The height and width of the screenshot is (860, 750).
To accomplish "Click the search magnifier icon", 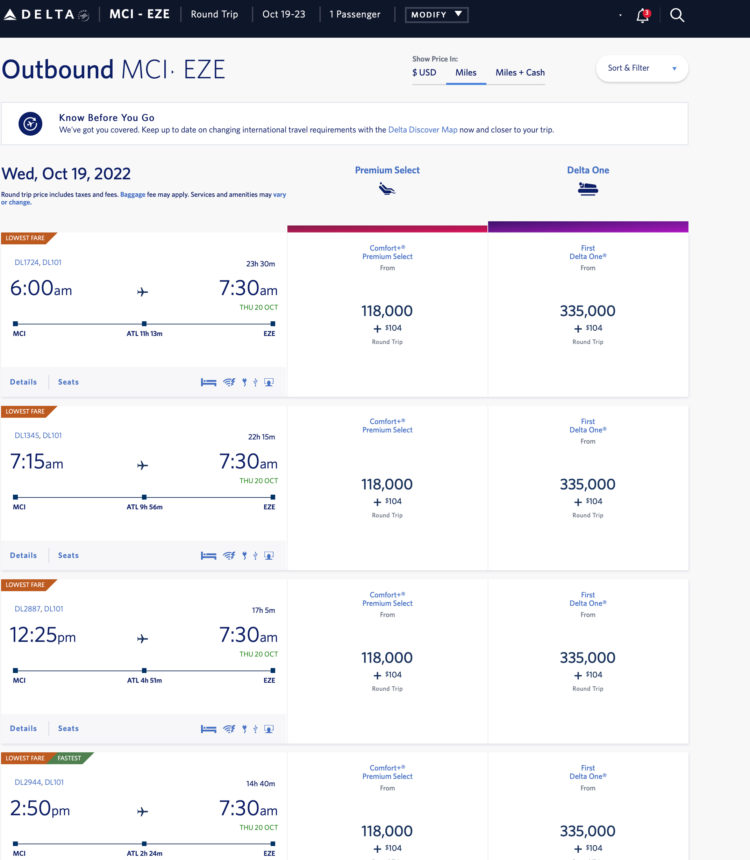I will click(677, 15).
